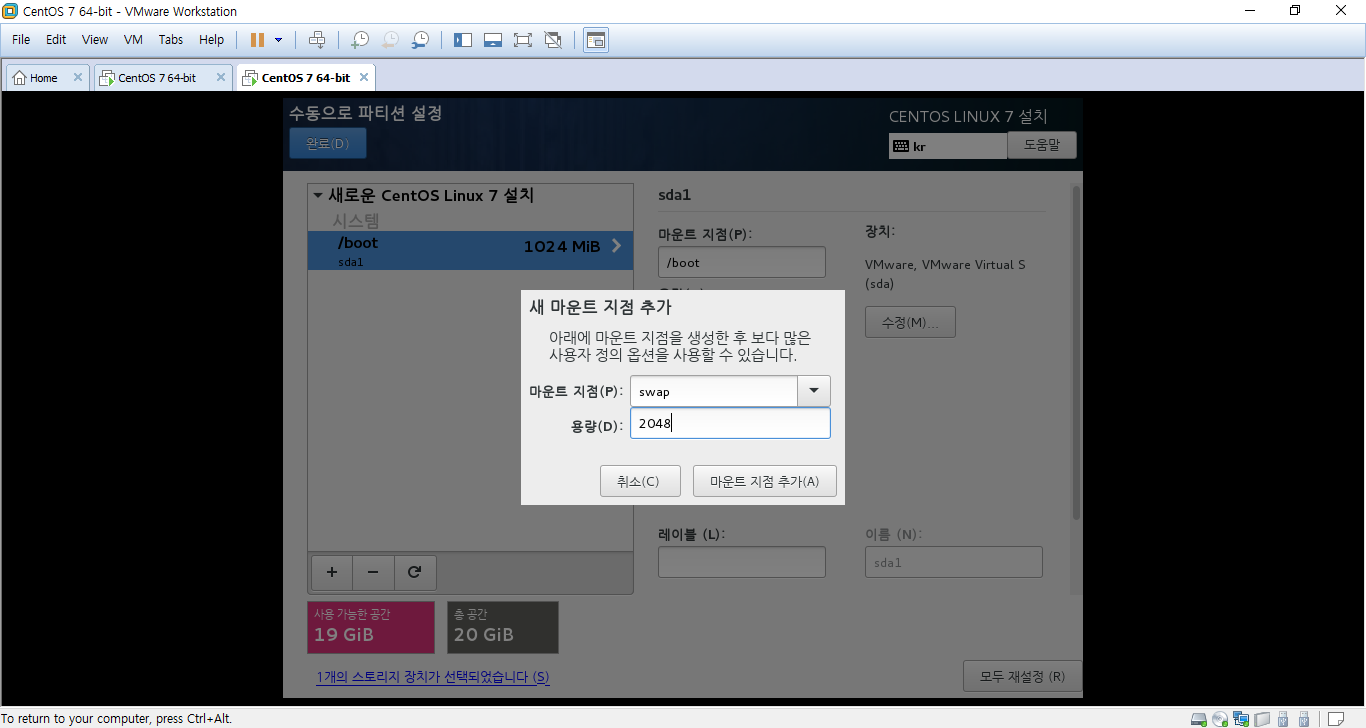This screenshot has height=728, width=1366.
Task: Click the hard disk status icon
Action: (x=1198, y=719)
